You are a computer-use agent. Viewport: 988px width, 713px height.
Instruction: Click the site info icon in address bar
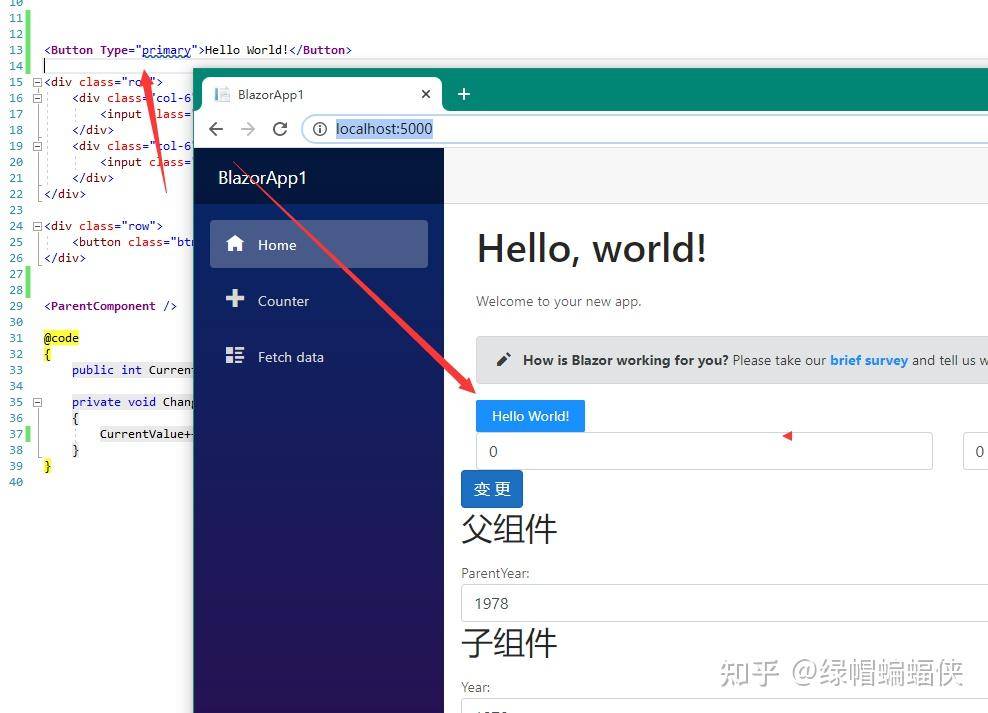coord(320,128)
